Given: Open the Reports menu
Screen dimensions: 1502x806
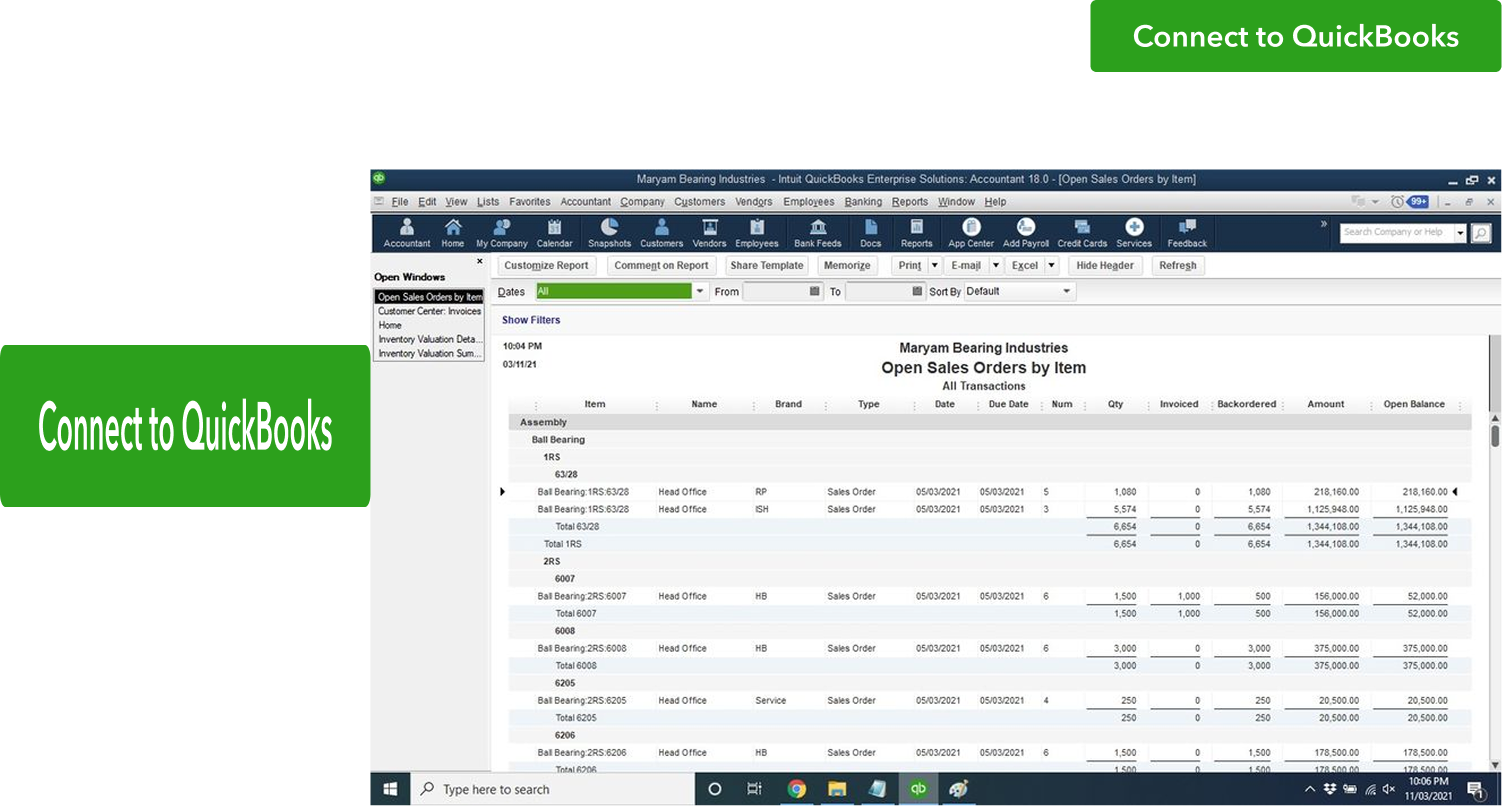Looking at the screenshot, I should 910,202.
